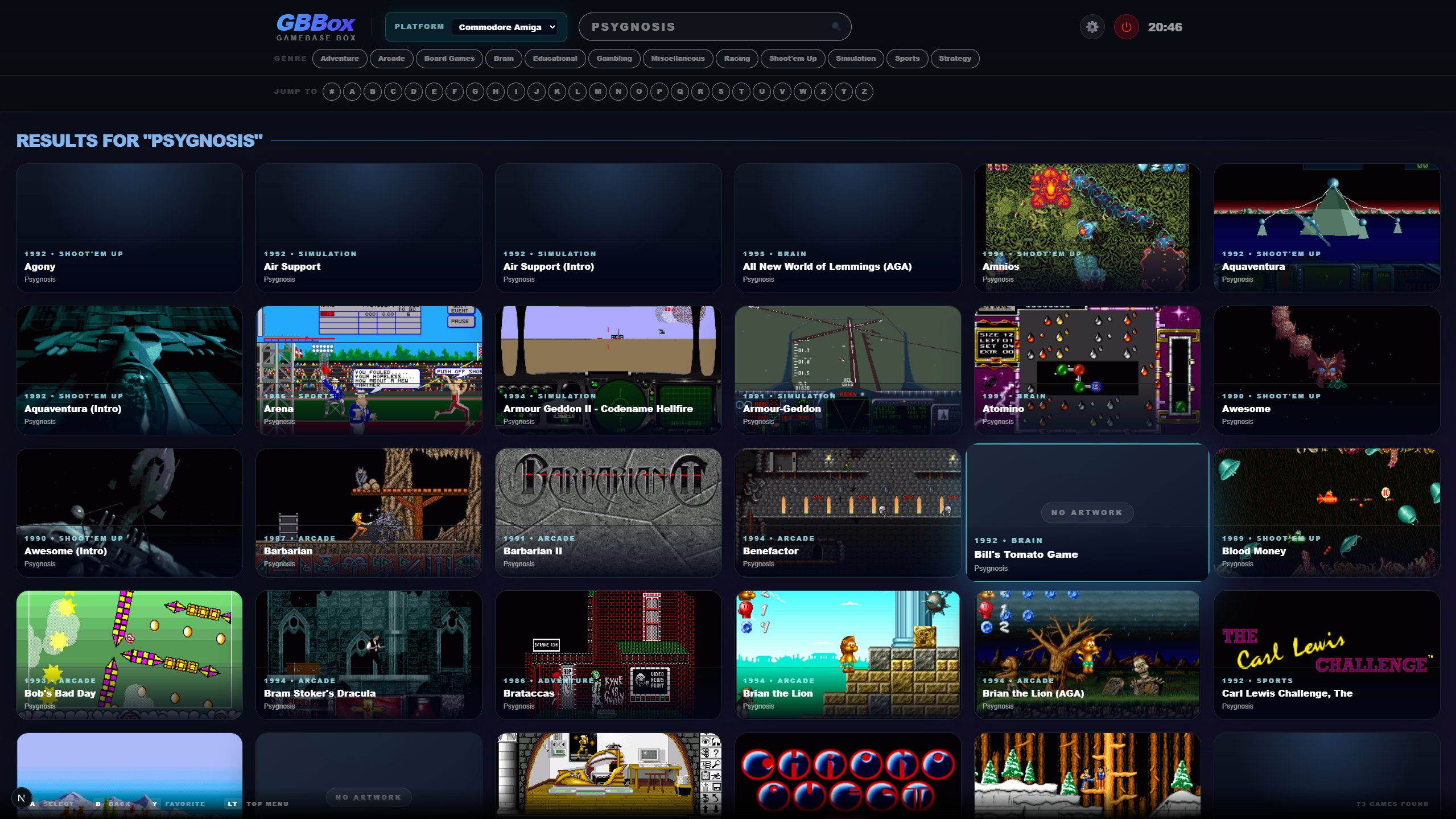Image resolution: width=1456 pixels, height=819 pixels.
Task: Open the Brian the Lion 1994 card
Action: point(848,655)
